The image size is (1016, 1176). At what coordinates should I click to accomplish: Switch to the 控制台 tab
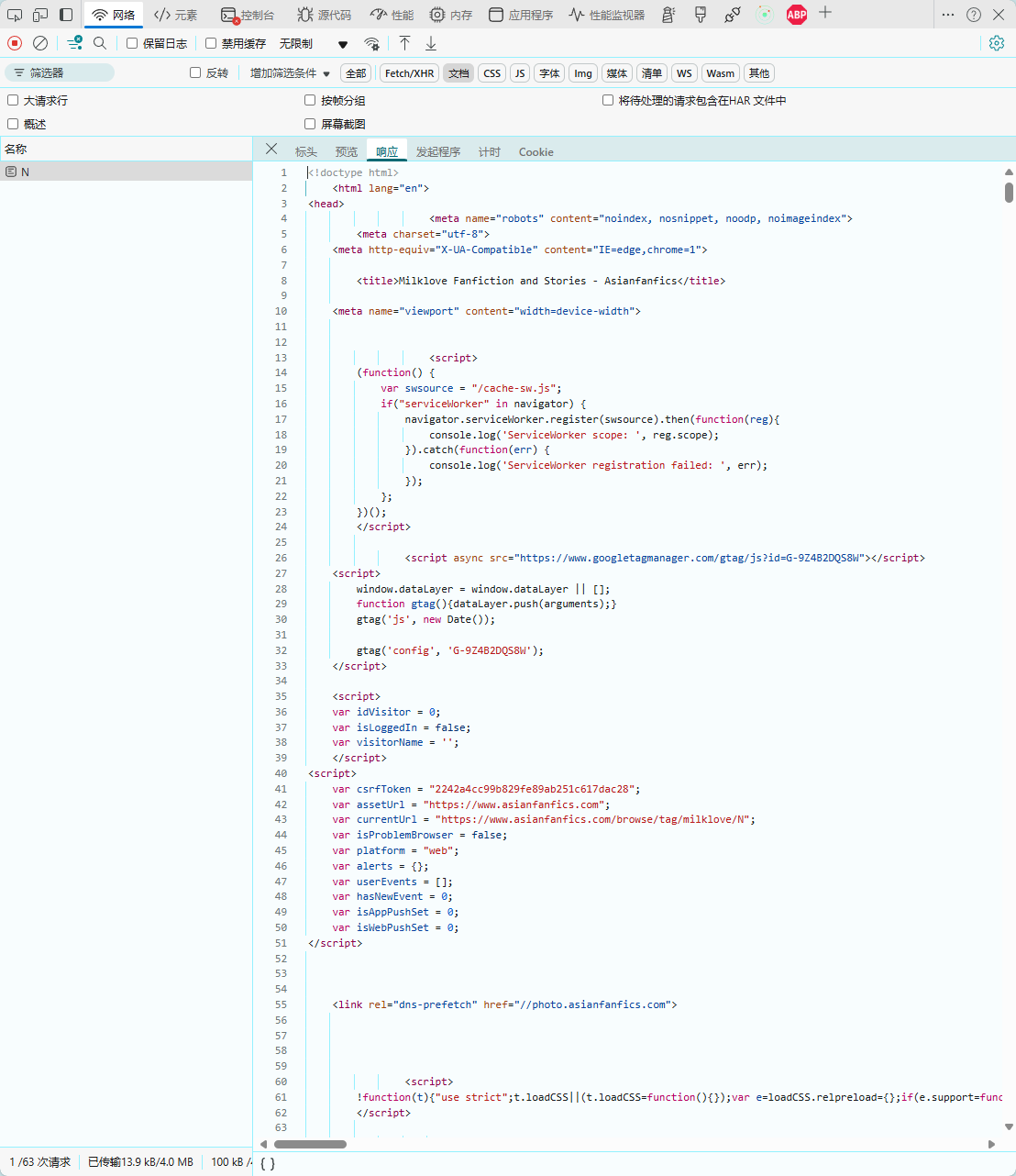tap(248, 15)
